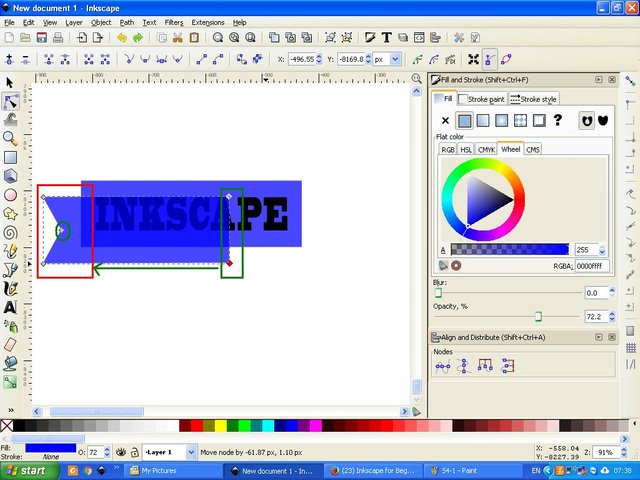
Task: Click the Insert new nodes icon
Action: pos(9,60)
